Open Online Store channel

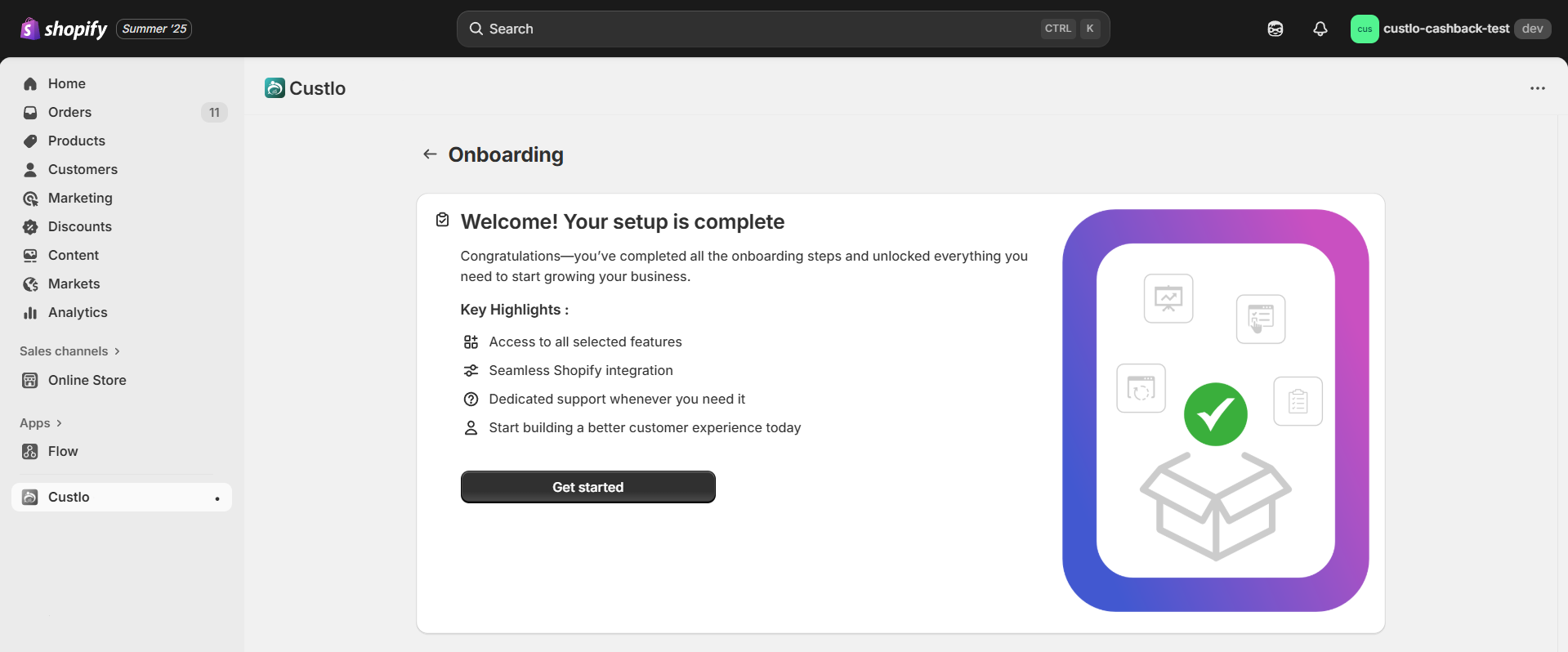122,380
